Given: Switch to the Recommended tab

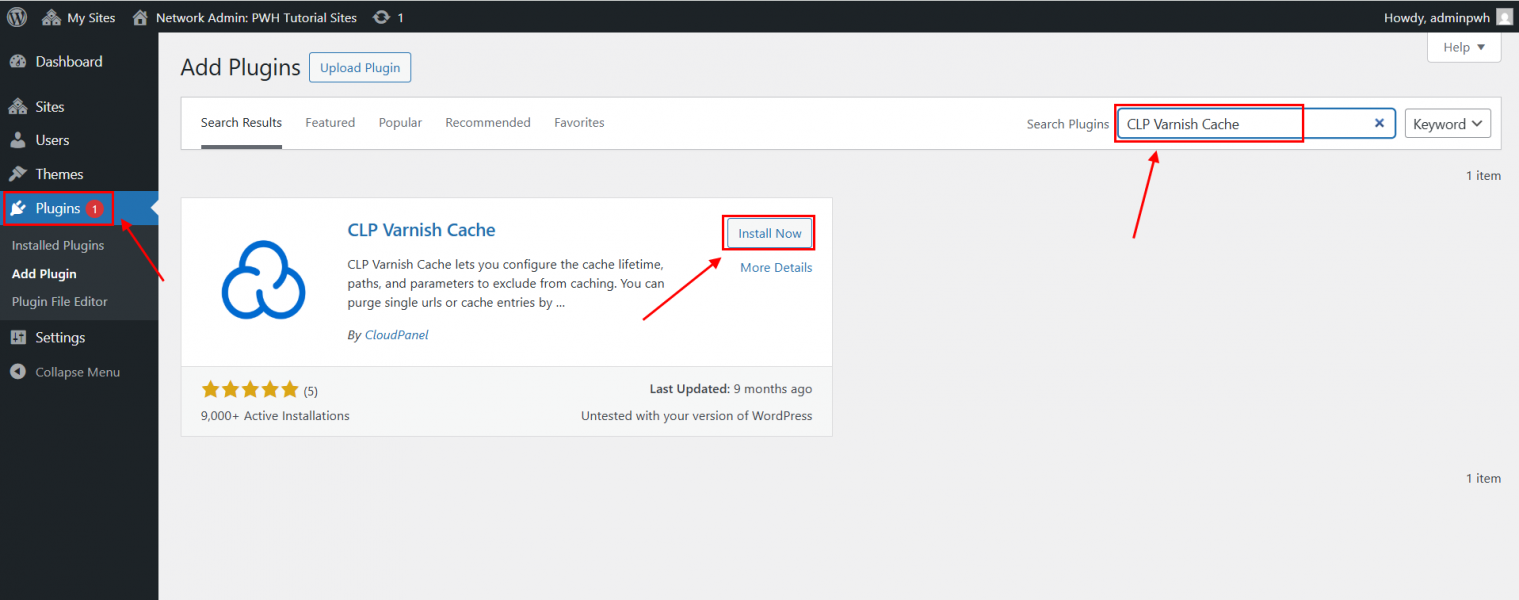Looking at the screenshot, I should coord(488,123).
